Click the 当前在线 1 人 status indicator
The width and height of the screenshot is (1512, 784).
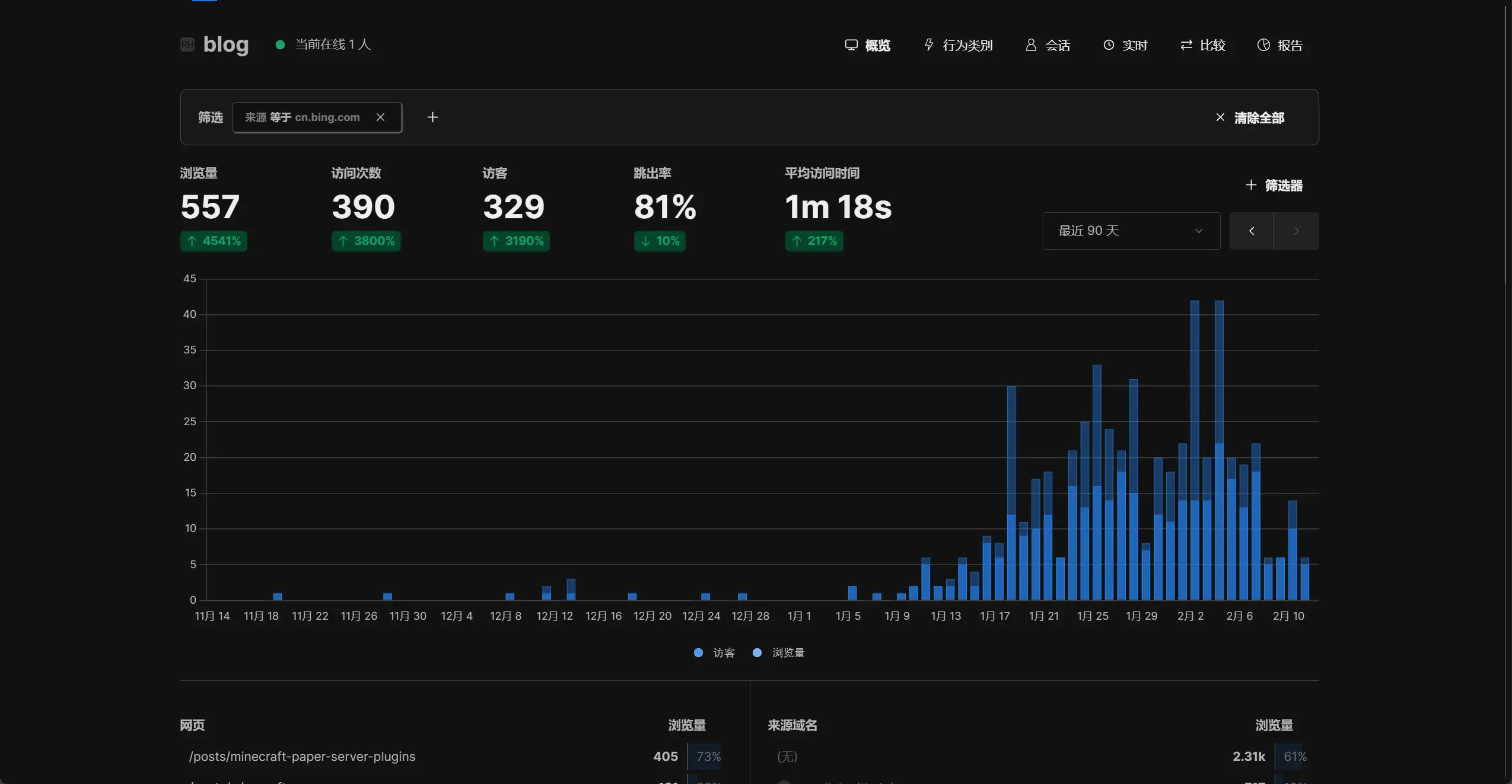(x=323, y=44)
